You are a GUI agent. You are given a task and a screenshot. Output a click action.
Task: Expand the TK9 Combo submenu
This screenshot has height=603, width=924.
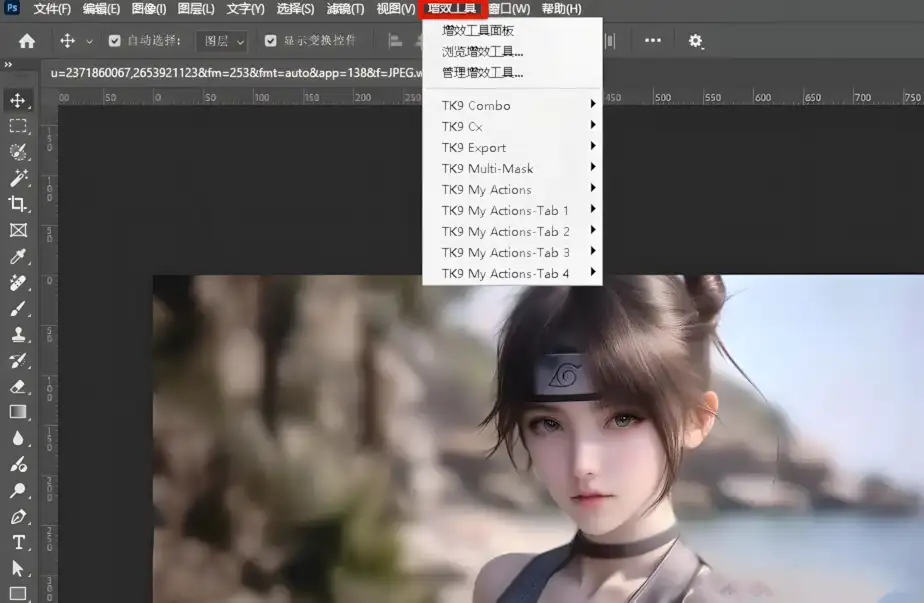(512, 106)
